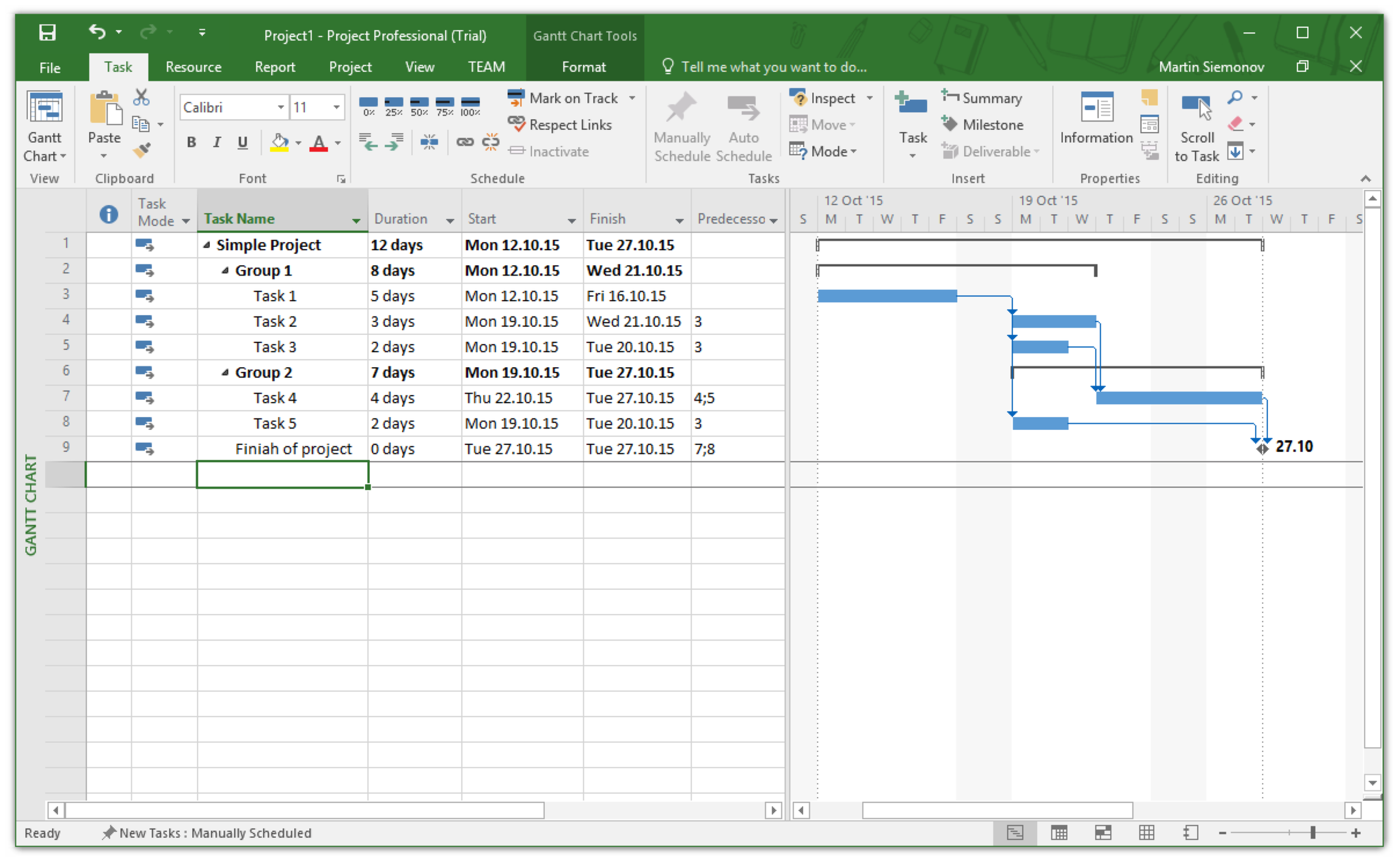Zoom in using the plus on the zoom slider
Viewport: 1400px width, 862px height.
[1355, 833]
